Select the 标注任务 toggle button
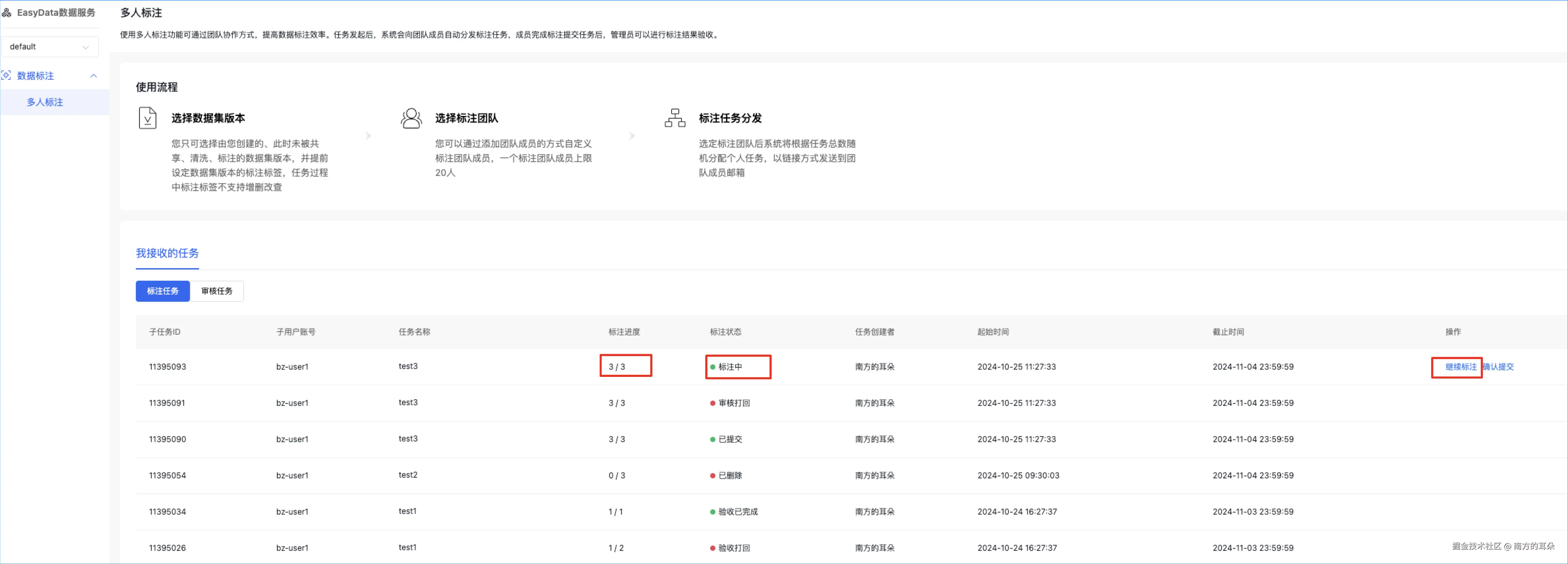Image resolution: width=1568 pixels, height=564 pixels. 163,291
